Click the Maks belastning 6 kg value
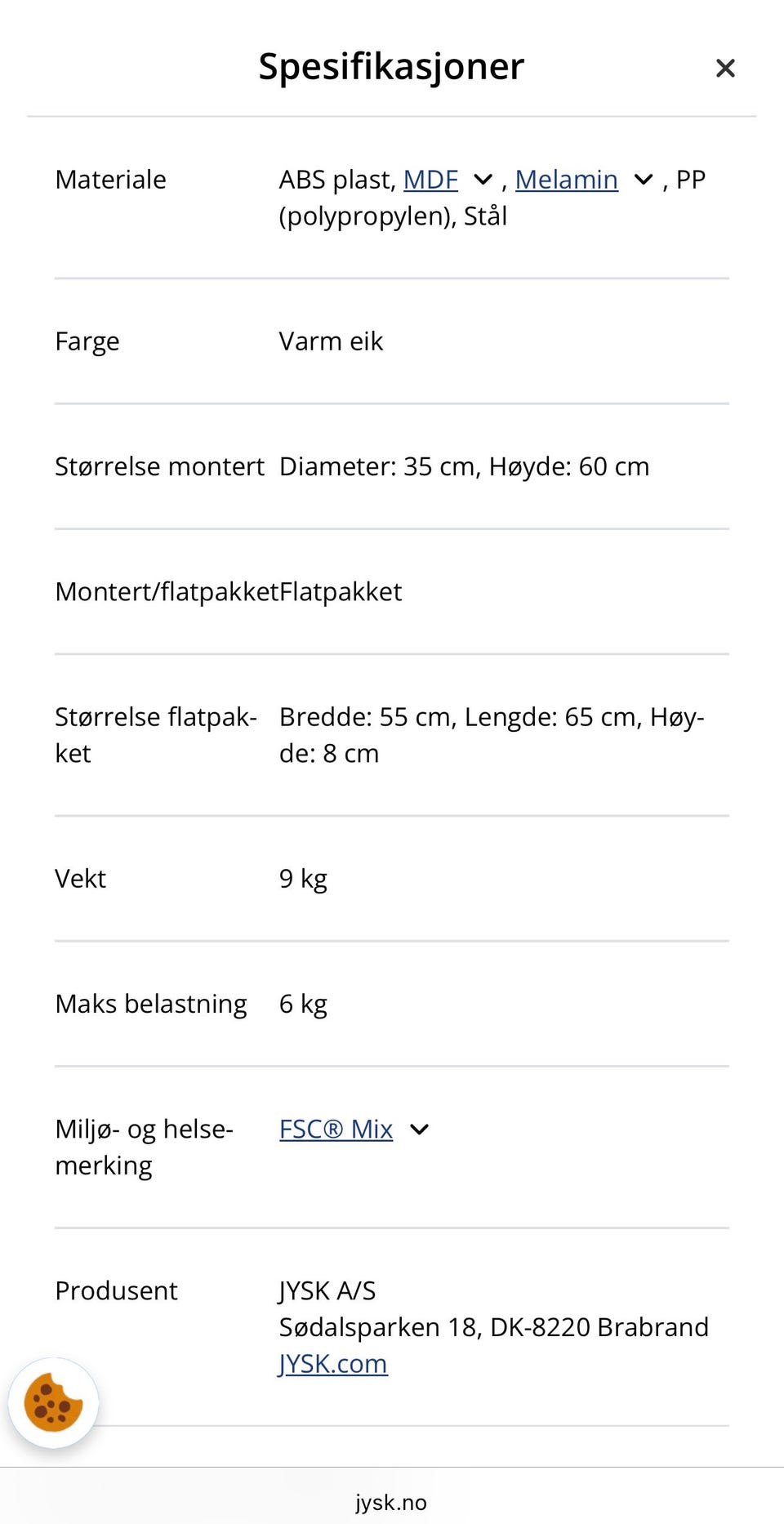This screenshot has width=784, height=1524. [x=303, y=1004]
